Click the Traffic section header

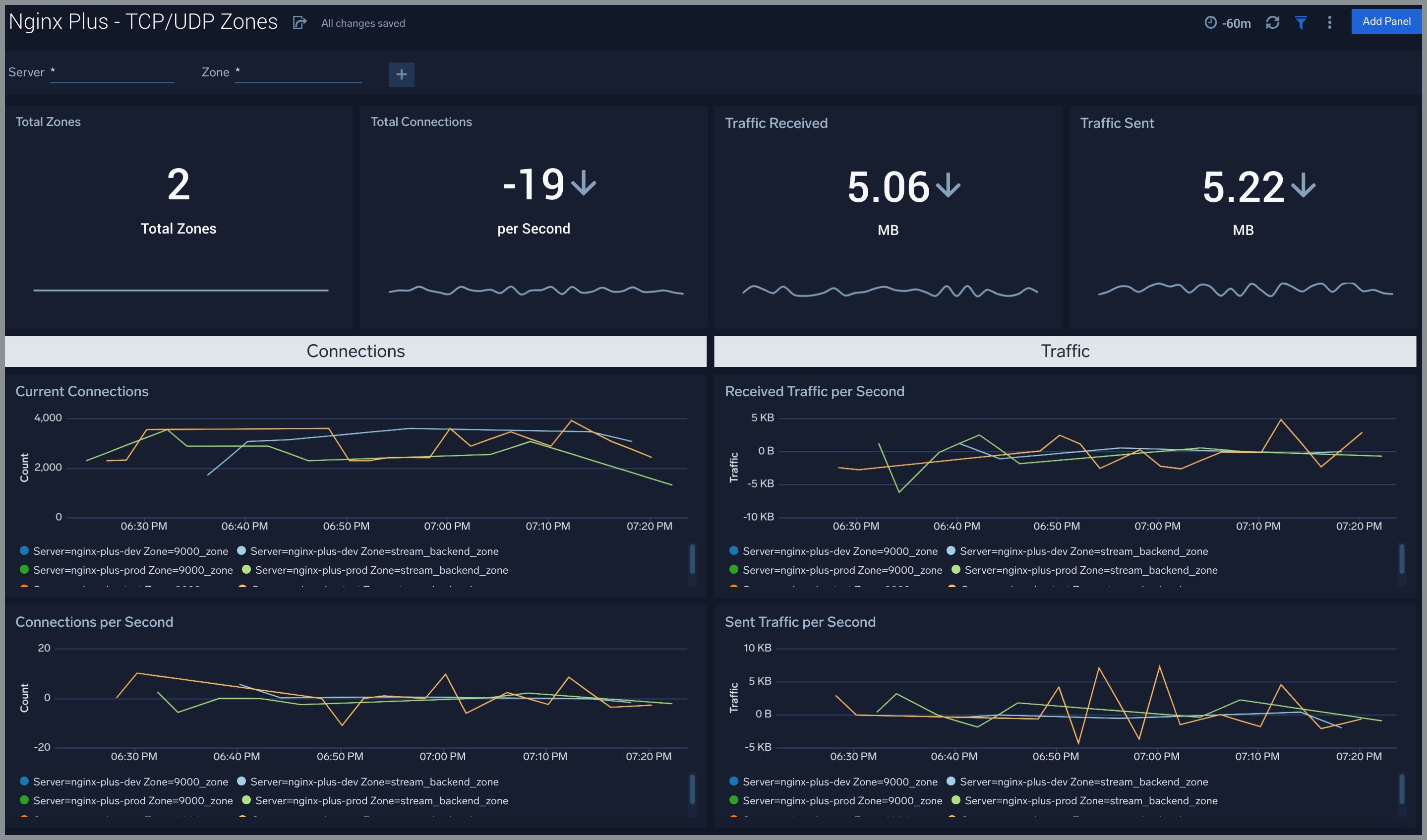[1065, 351]
